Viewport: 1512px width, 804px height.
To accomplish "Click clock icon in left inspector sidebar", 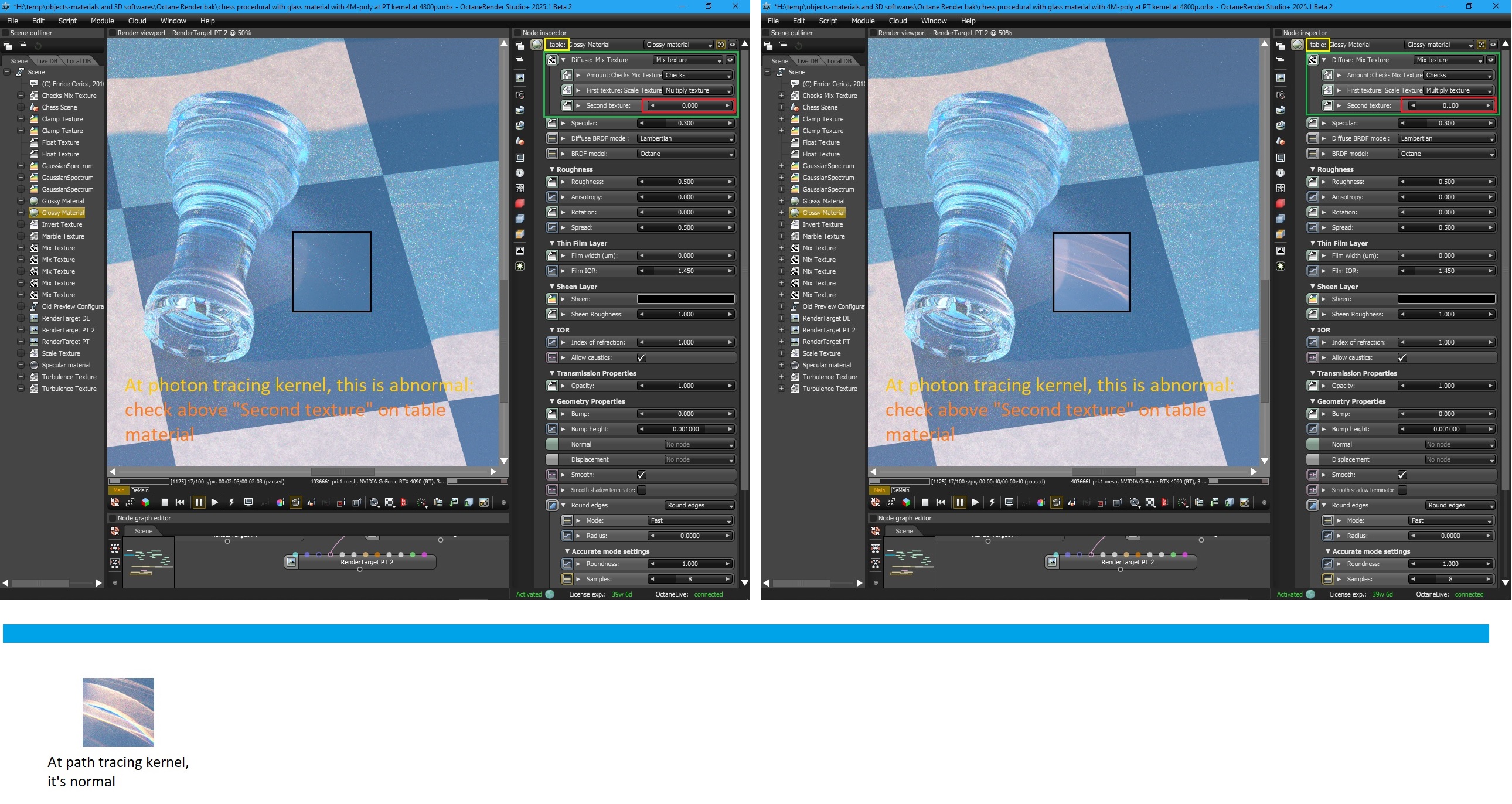I will click(x=519, y=172).
